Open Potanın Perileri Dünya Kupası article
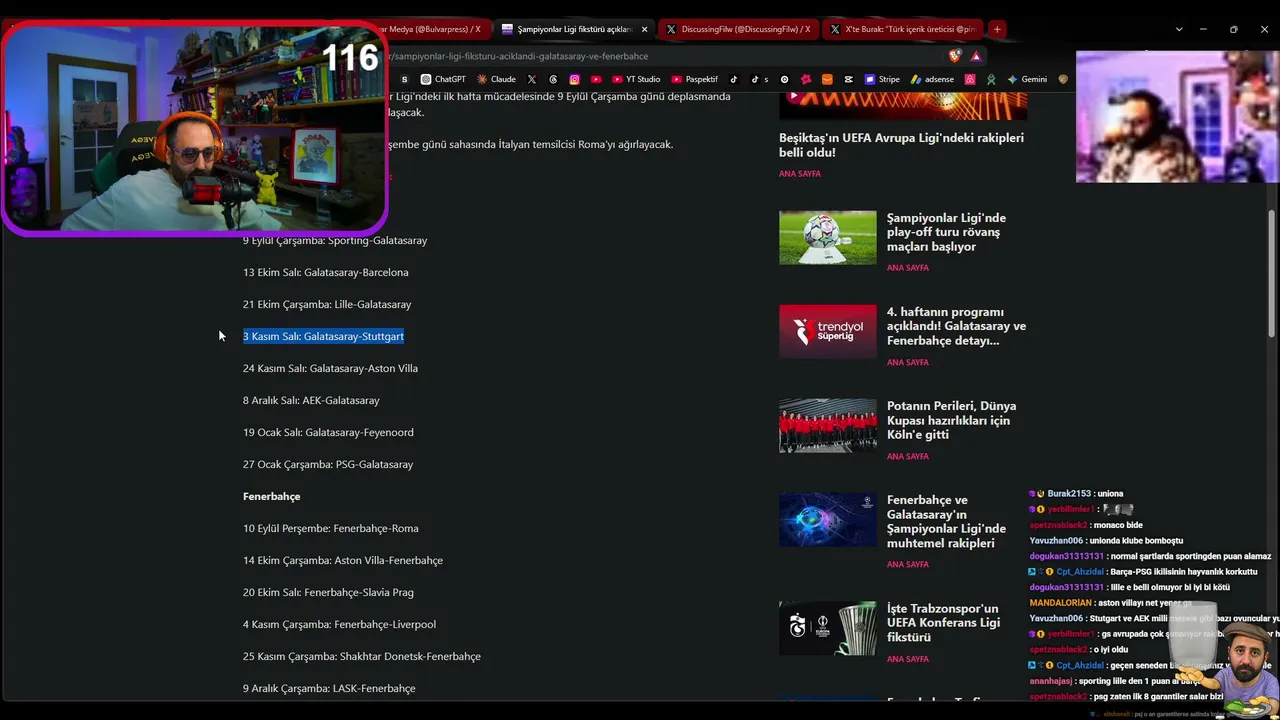 coord(951,420)
